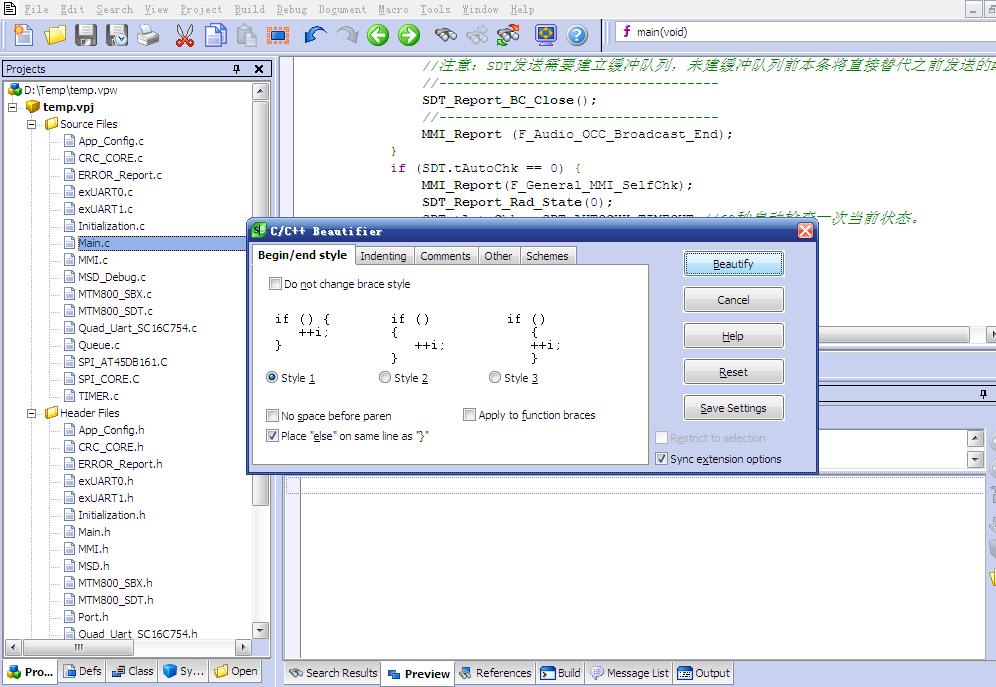Click the Find Next binoculars icon
Image resolution: width=996 pixels, height=687 pixels.
(x=477, y=35)
